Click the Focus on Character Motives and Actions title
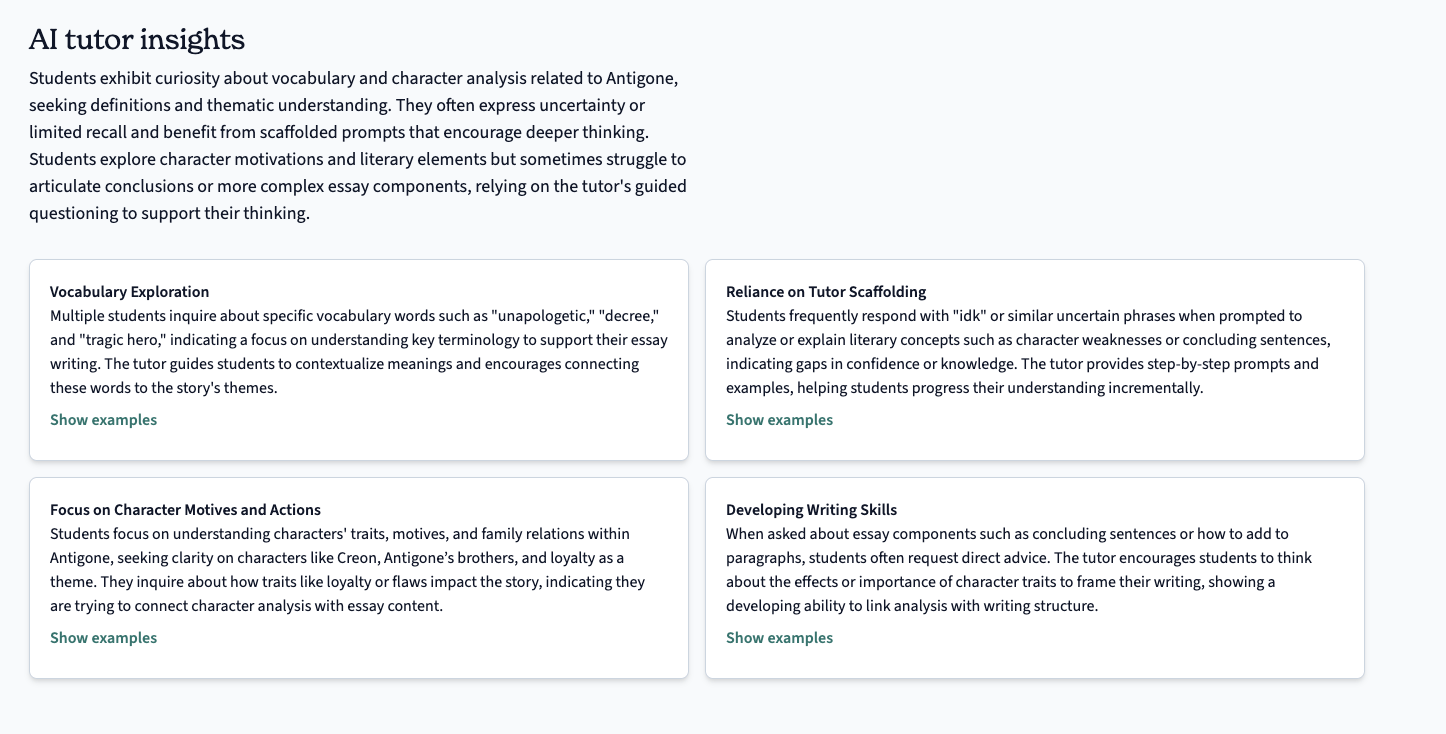This screenshot has width=1446, height=734. click(185, 510)
